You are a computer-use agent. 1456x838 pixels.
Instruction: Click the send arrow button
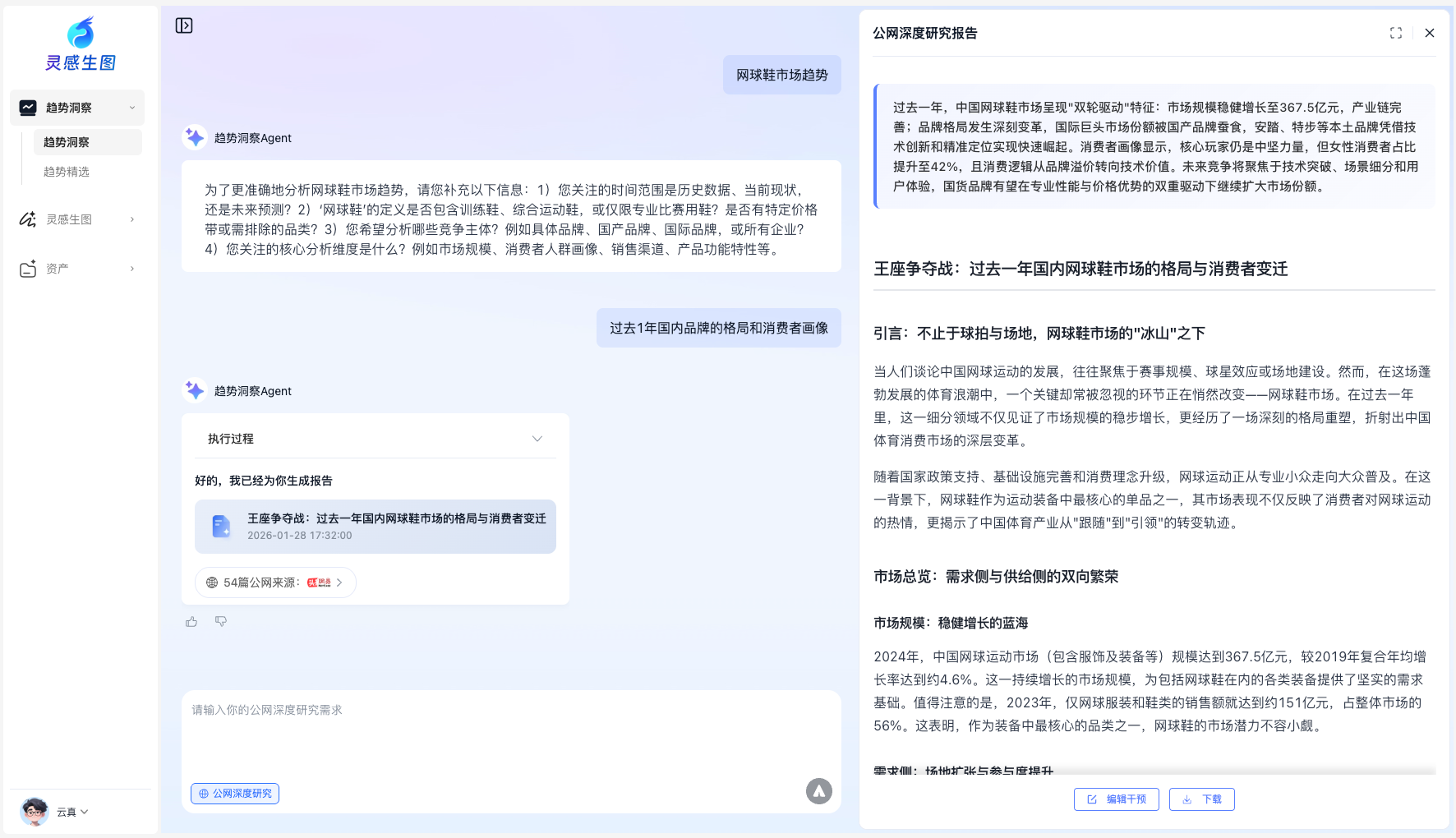click(x=819, y=791)
